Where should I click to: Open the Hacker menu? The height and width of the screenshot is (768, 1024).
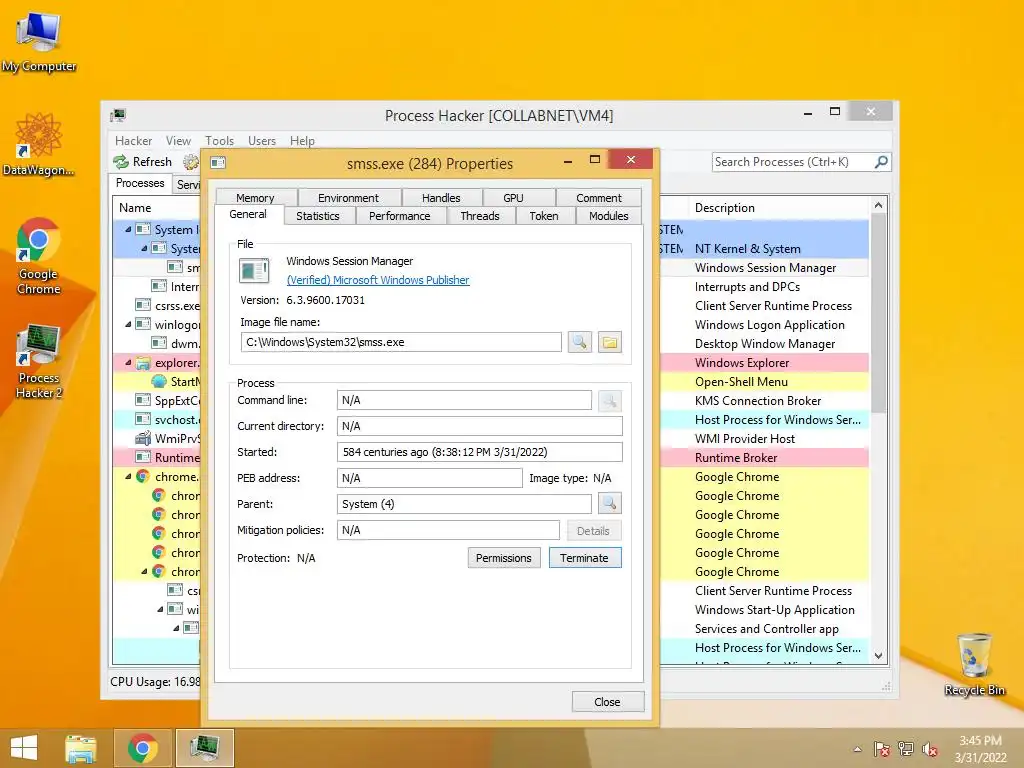click(133, 140)
